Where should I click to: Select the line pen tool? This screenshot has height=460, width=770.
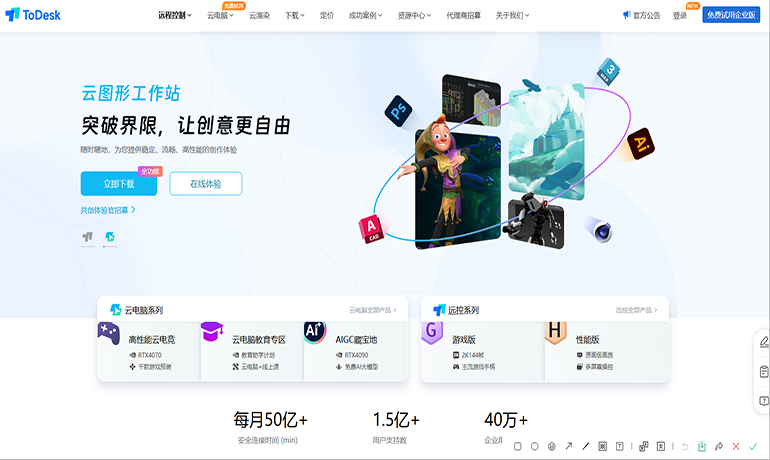[x=585, y=446]
